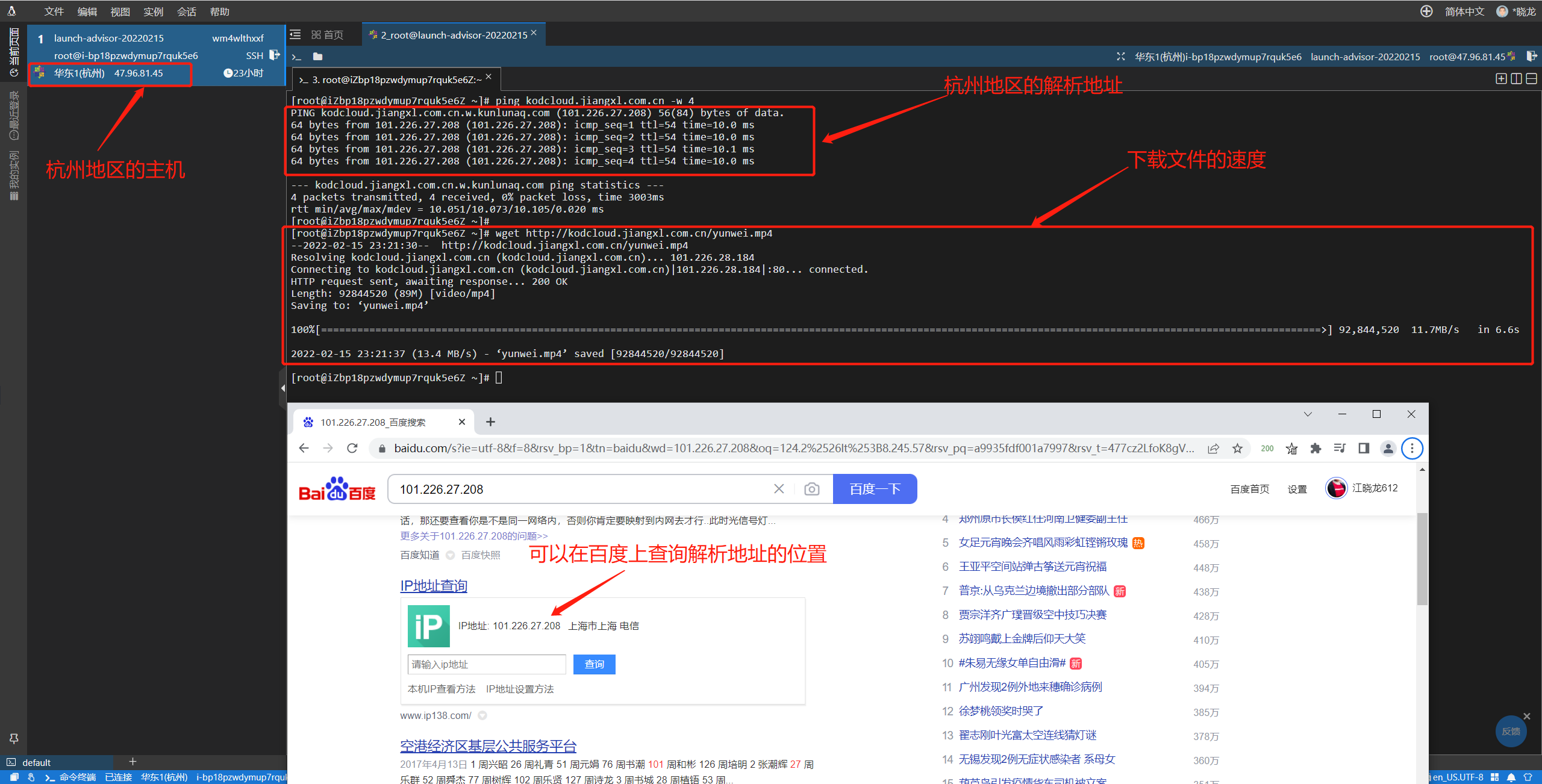Screen dimensions: 1542x784
Task: Click the Linux penguin app logo
Action: [x=11, y=11]
